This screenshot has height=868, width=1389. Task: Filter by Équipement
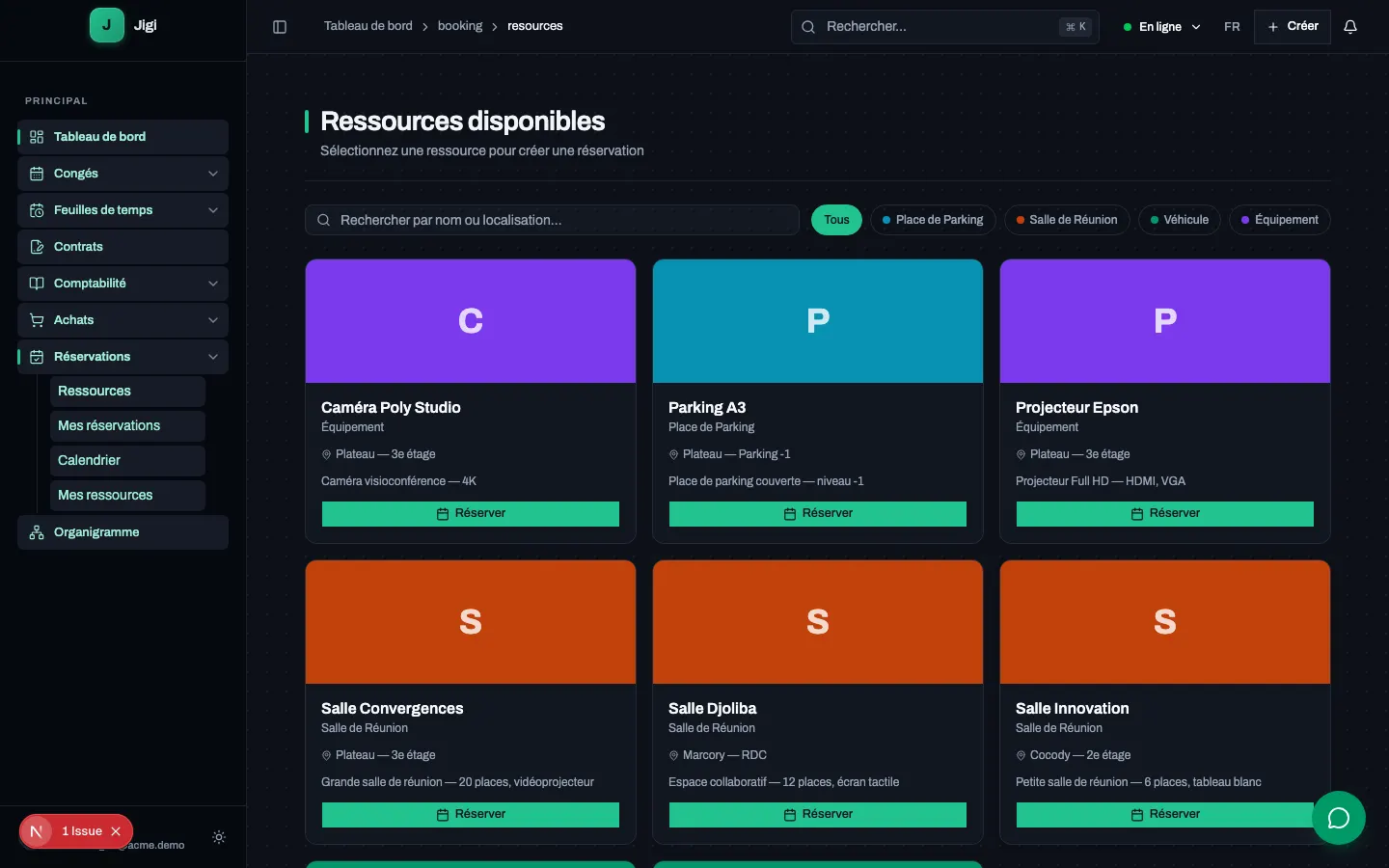click(1280, 220)
